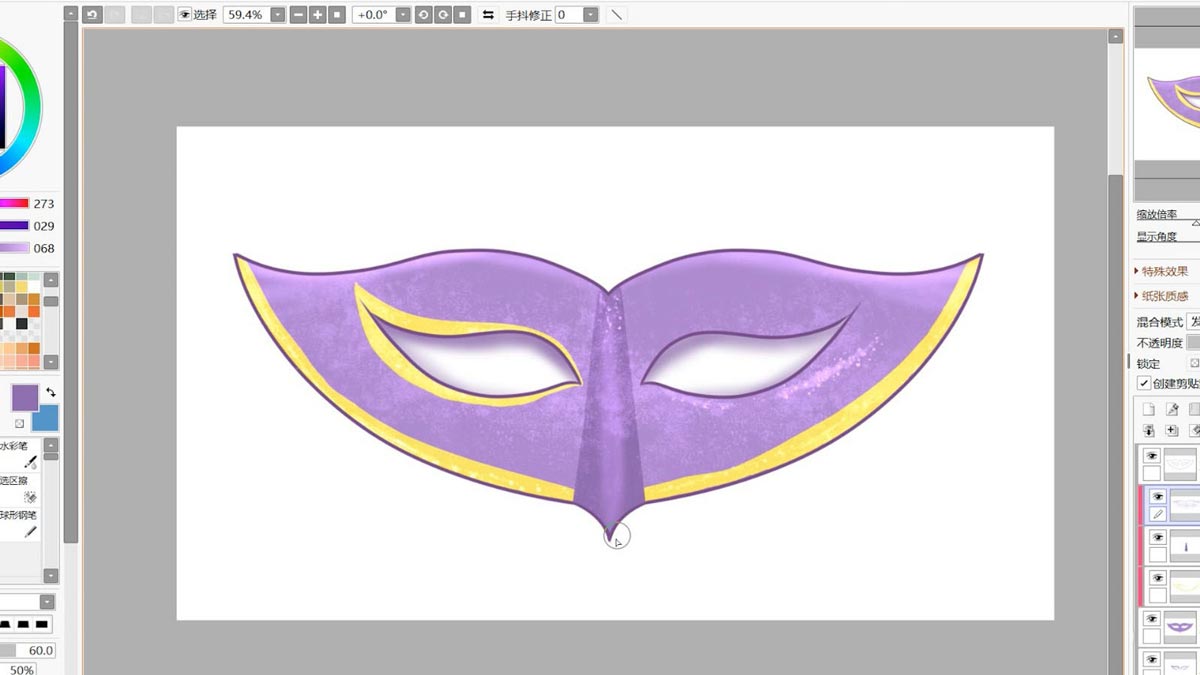Click the transfer-down layer icon
The image size is (1200, 675).
coord(1149,430)
